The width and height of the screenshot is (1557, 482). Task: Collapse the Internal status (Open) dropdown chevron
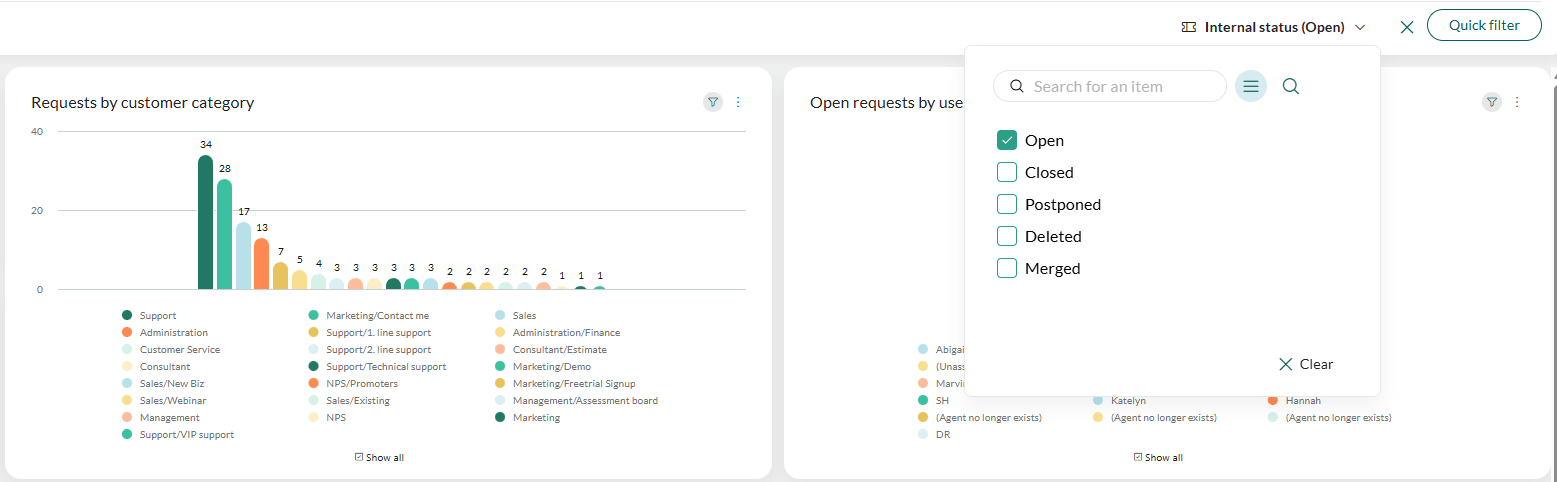(x=1360, y=28)
